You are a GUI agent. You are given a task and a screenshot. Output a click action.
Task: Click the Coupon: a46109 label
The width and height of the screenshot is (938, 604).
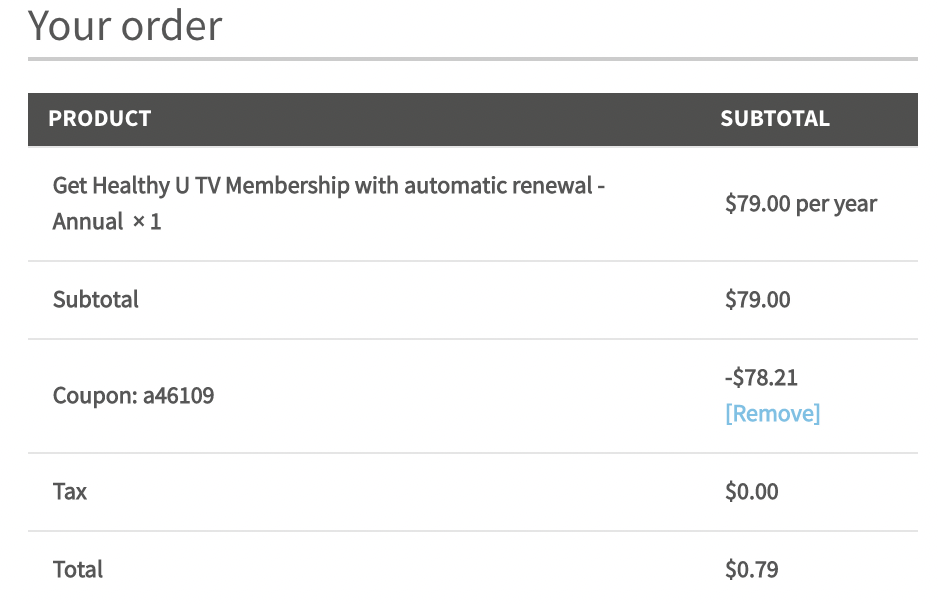click(x=133, y=395)
